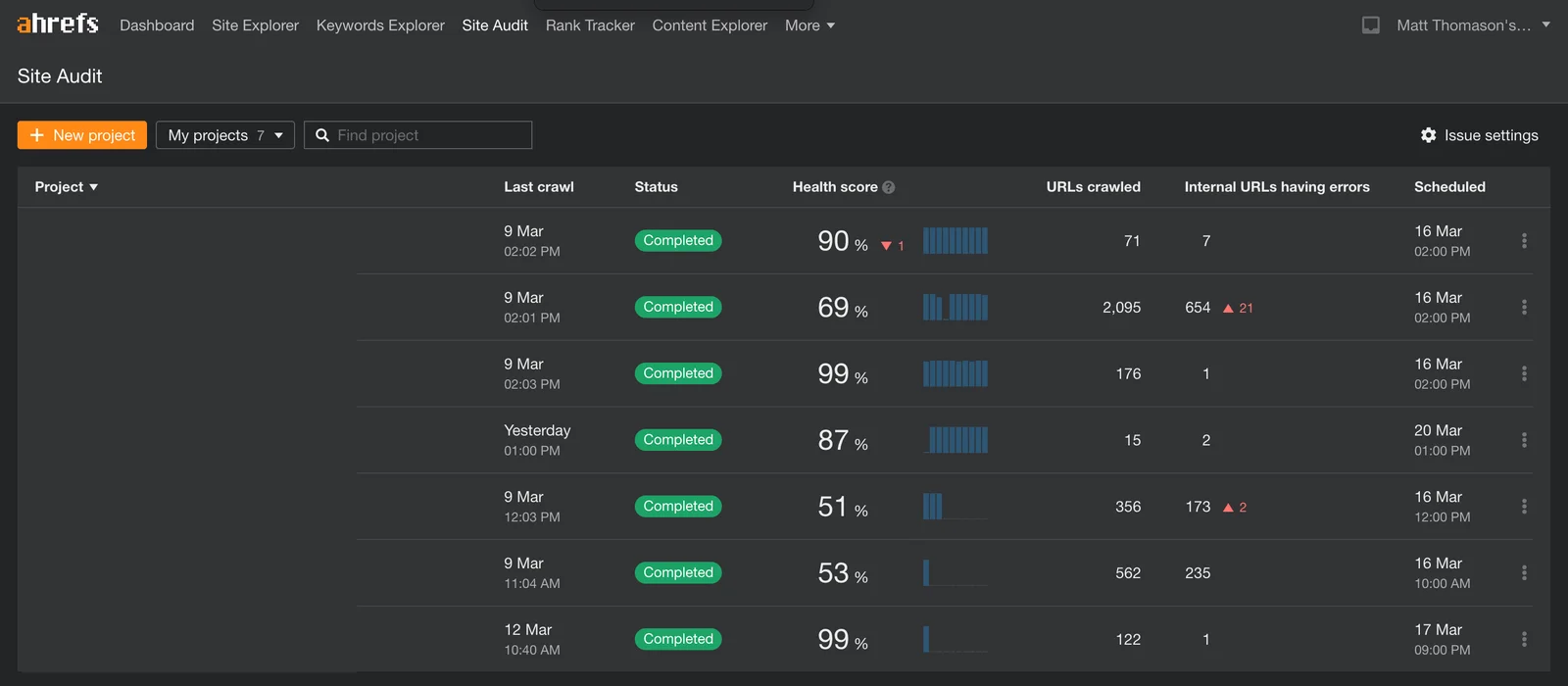Click the 235 internal URL errors value
The image size is (1568, 686).
[x=1198, y=573]
